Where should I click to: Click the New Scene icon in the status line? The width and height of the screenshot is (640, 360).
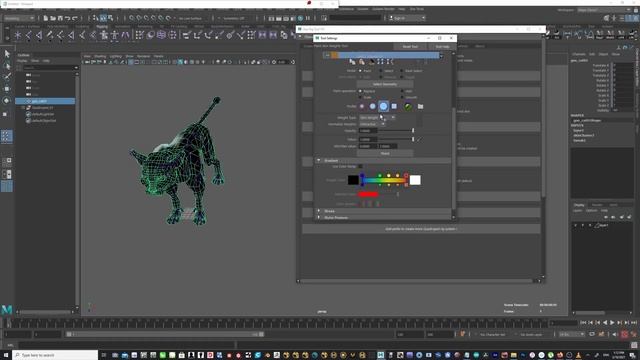(46, 18)
